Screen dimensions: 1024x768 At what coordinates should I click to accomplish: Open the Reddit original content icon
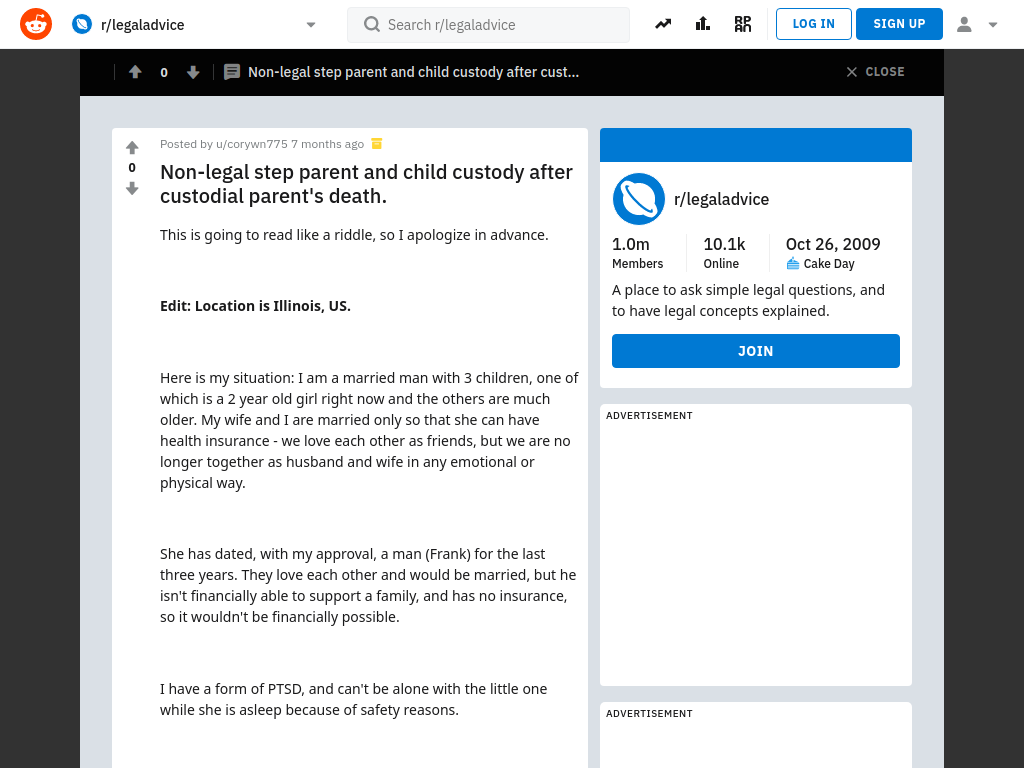tap(743, 24)
